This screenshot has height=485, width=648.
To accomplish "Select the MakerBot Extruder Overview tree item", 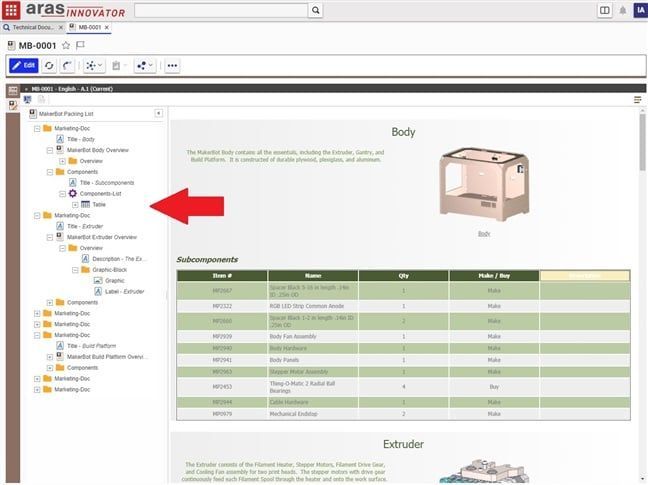I will coord(108,237).
